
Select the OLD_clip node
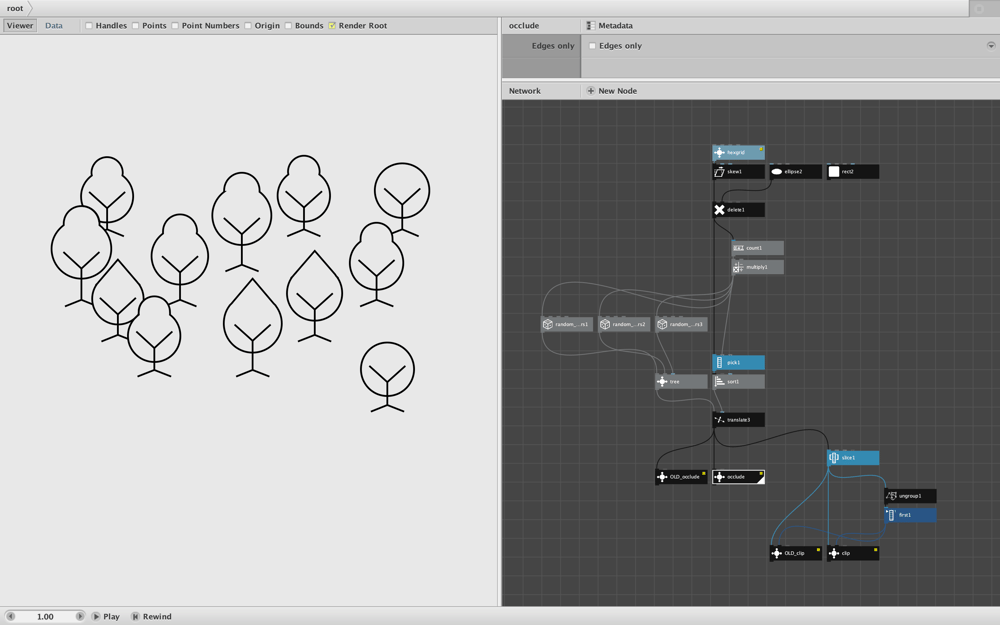[x=795, y=553]
